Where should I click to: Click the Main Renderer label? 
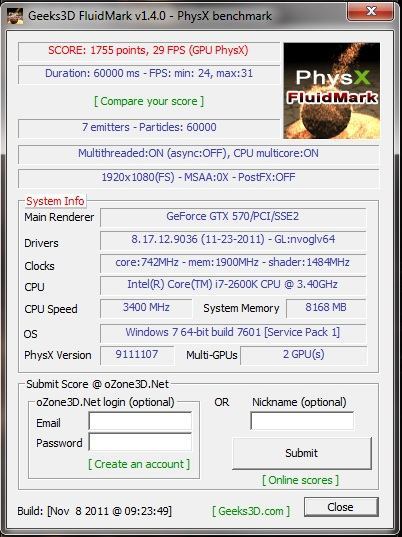point(59,217)
